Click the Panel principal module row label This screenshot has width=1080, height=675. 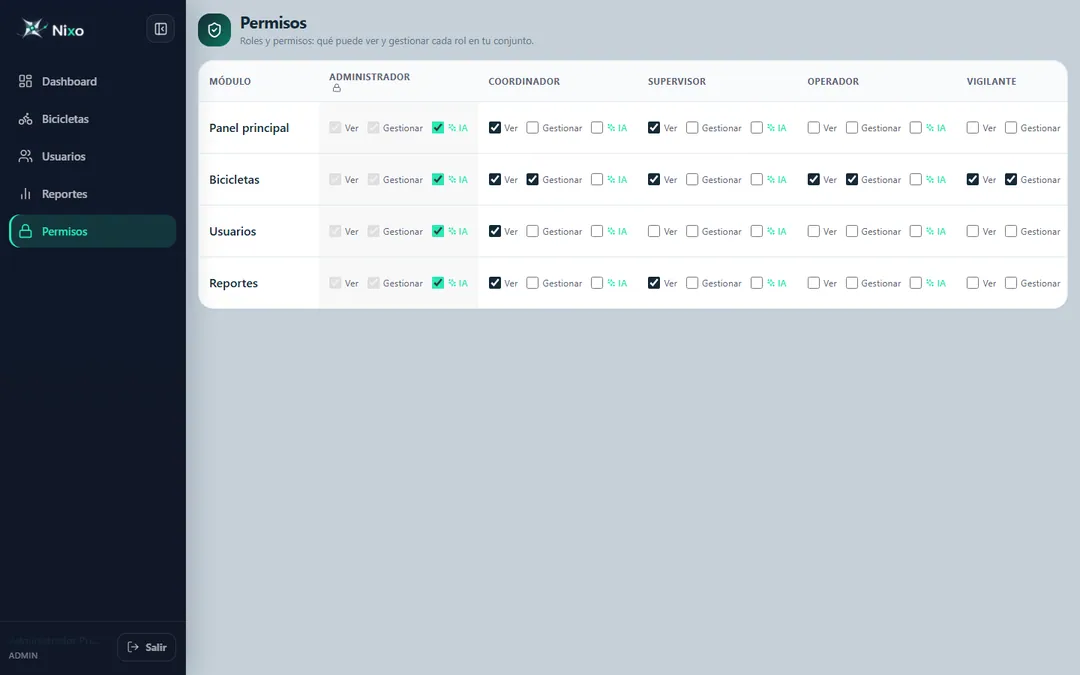click(x=249, y=127)
